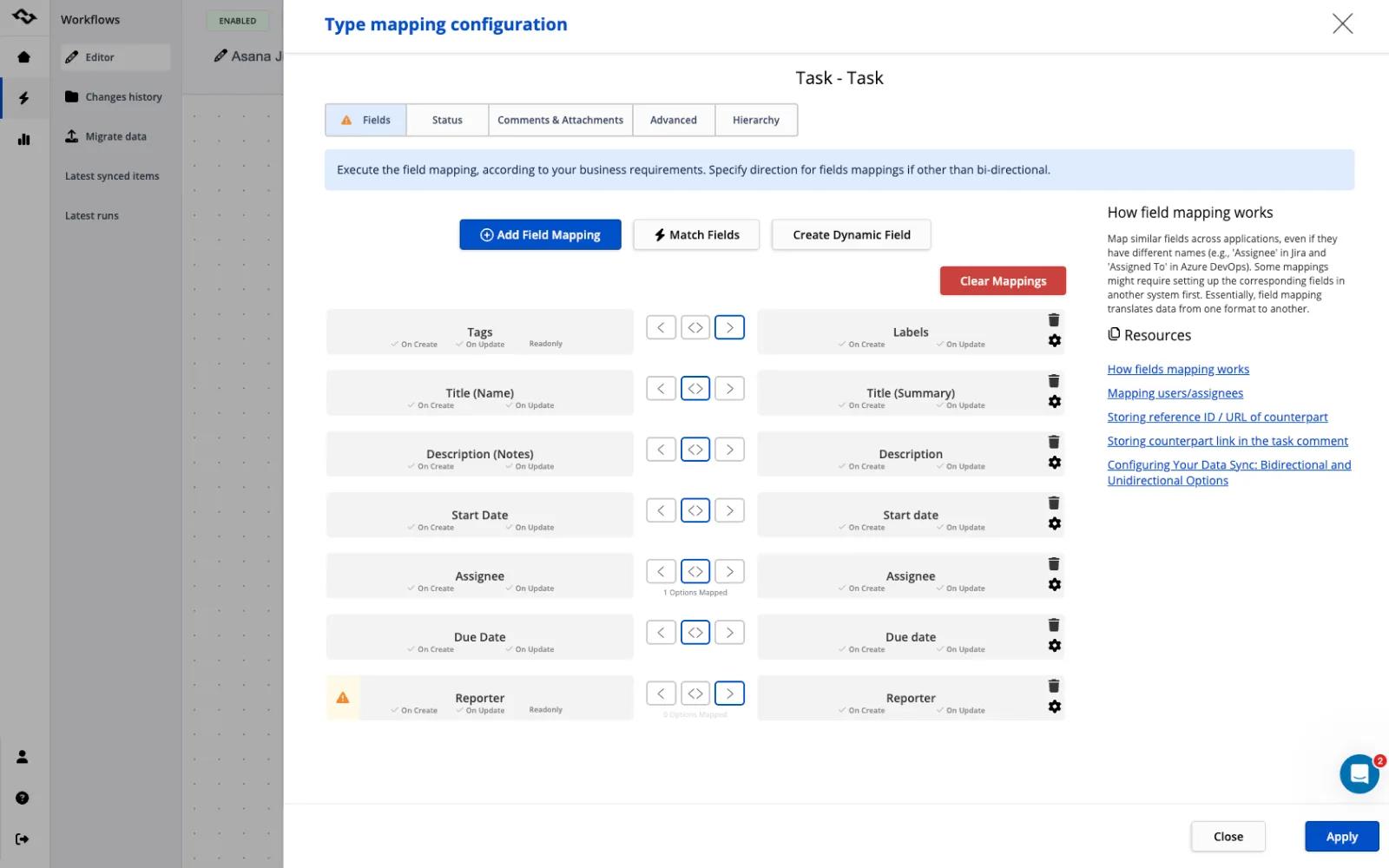Set Start Date sync to left direction
Screen dimensions: 1389x868
click(661, 510)
